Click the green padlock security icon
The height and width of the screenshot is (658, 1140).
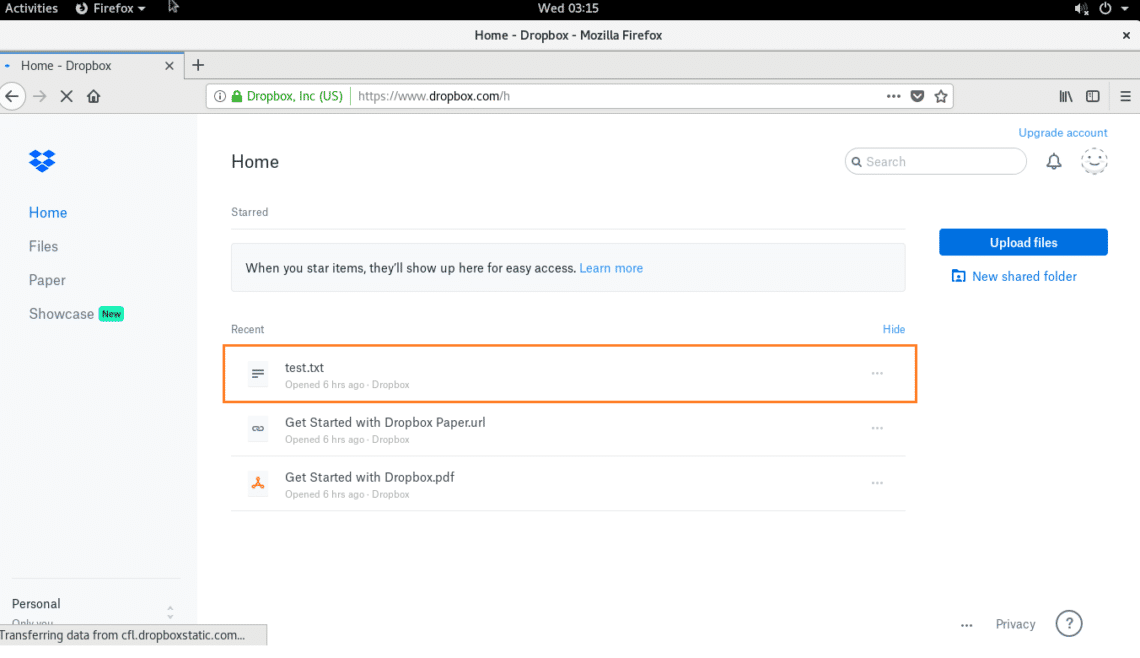click(237, 96)
